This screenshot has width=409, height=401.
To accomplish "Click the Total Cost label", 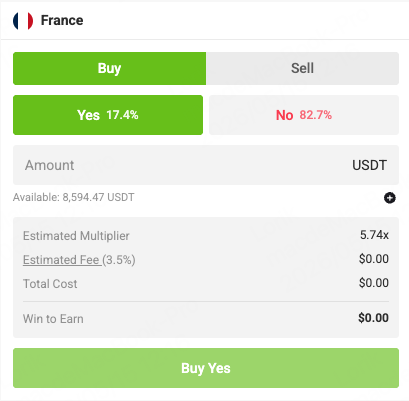I will click(x=50, y=284).
